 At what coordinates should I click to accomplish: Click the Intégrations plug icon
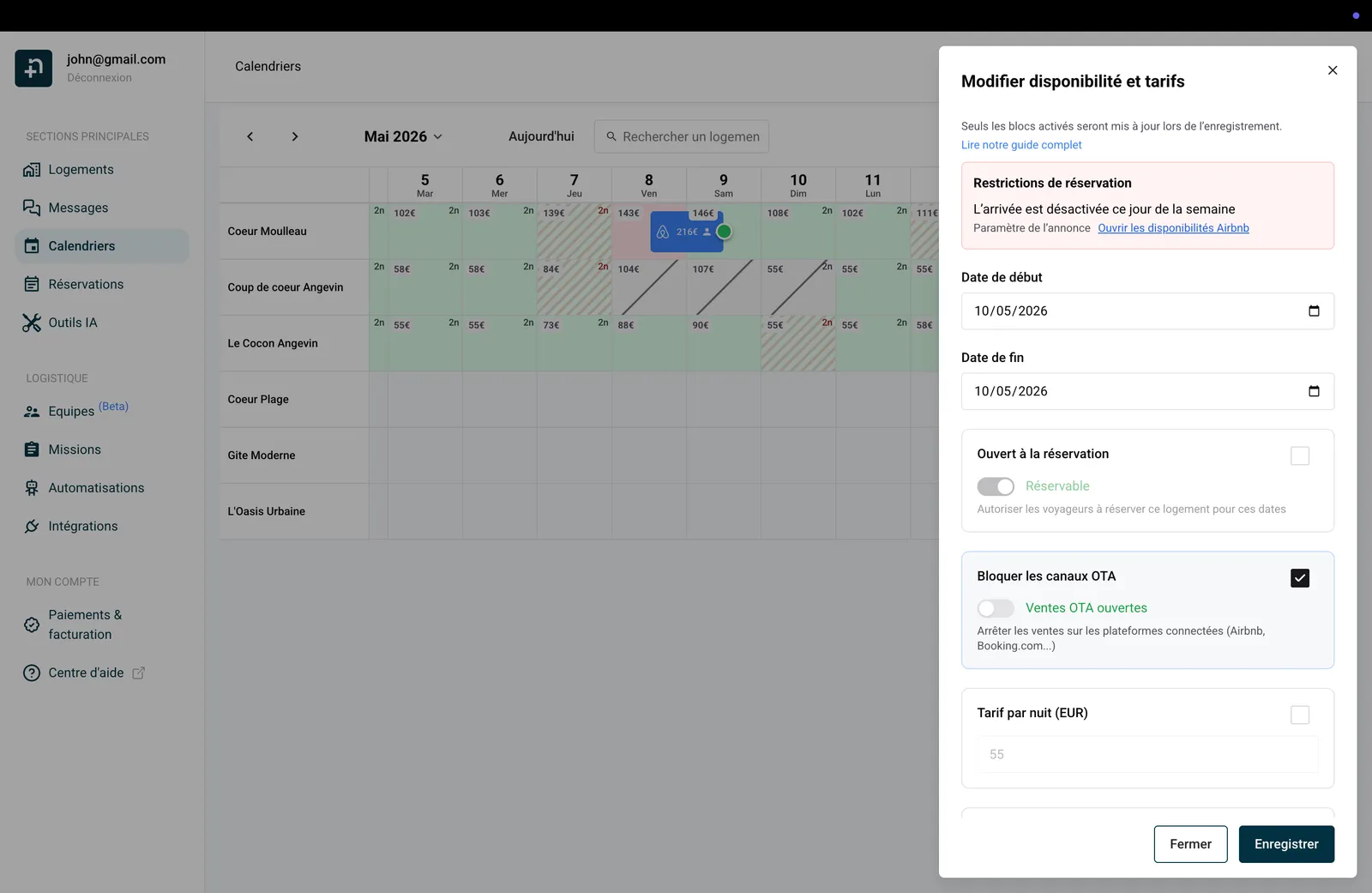pos(32,526)
